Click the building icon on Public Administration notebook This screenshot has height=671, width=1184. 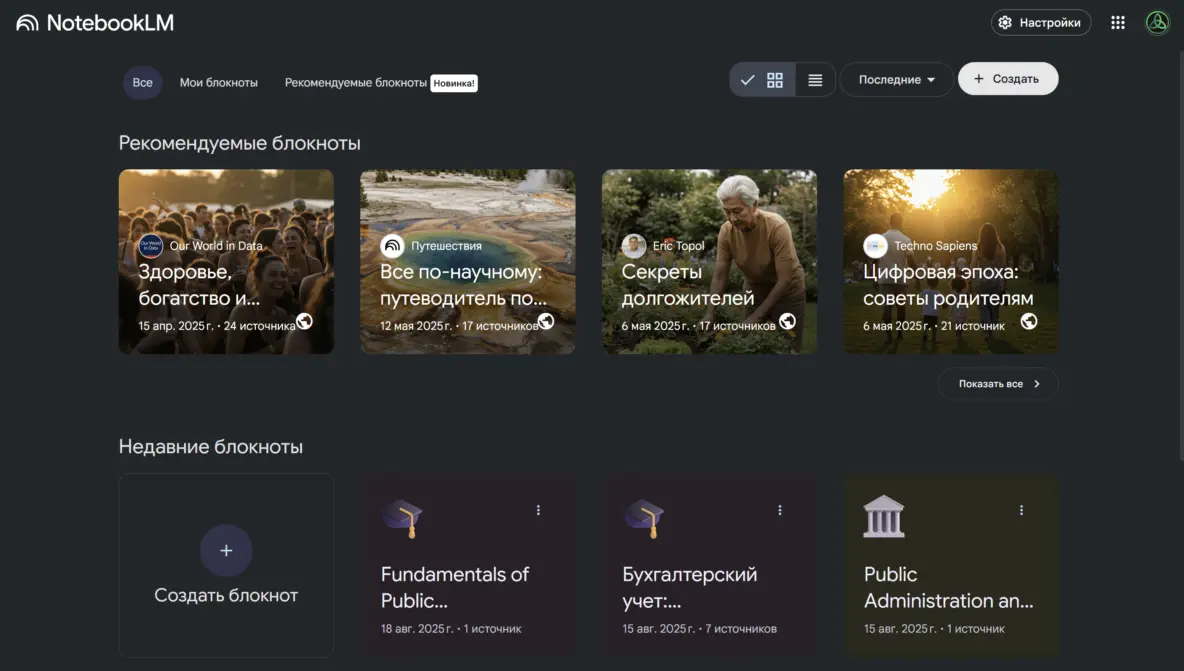click(884, 516)
